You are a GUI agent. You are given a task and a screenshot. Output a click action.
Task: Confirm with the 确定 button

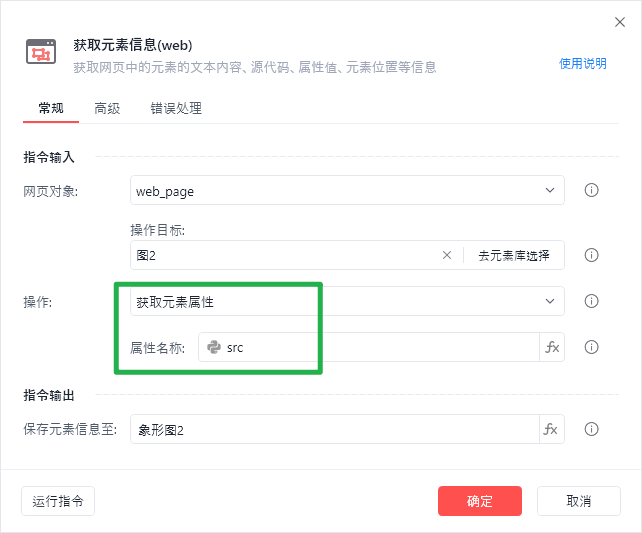pyautogui.click(x=480, y=501)
